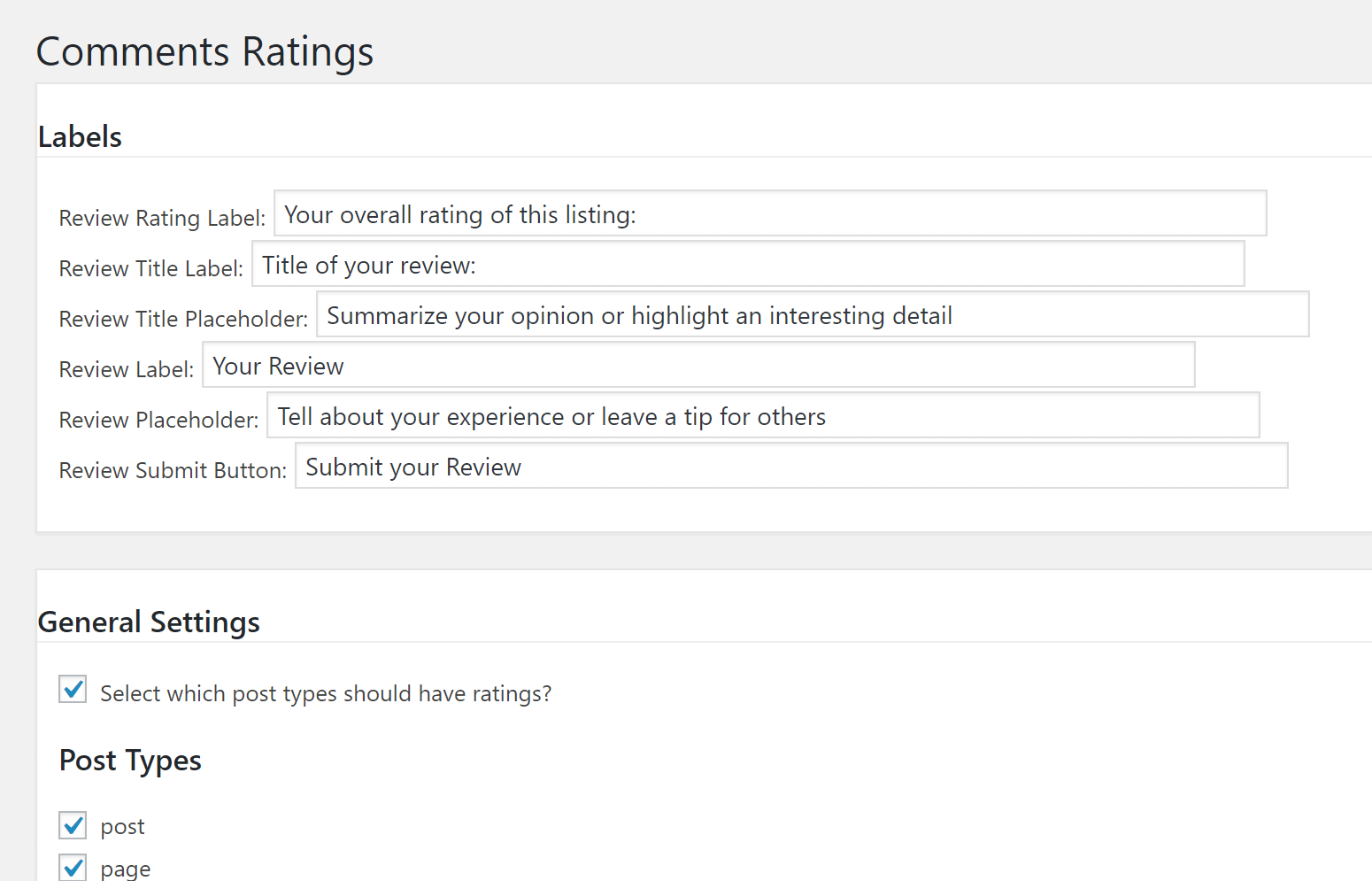
Task: Click the Review Submit Button text field
Action: click(791, 466)
